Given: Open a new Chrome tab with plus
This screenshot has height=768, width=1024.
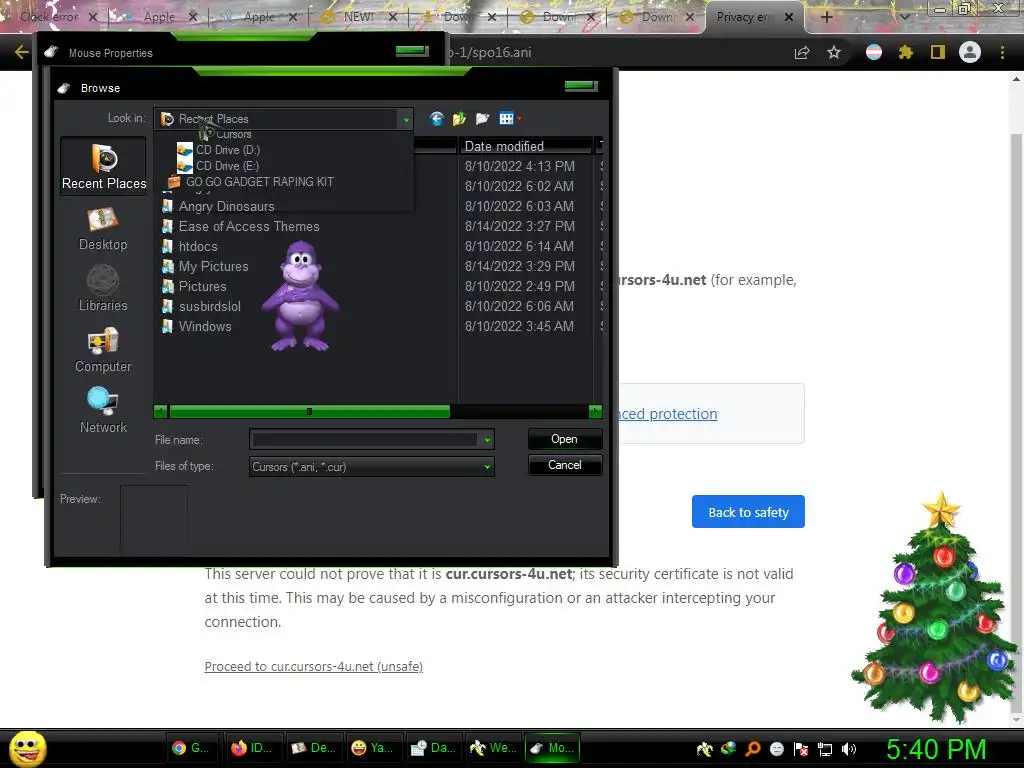Looking at the screenshot, I should [826, 17].
